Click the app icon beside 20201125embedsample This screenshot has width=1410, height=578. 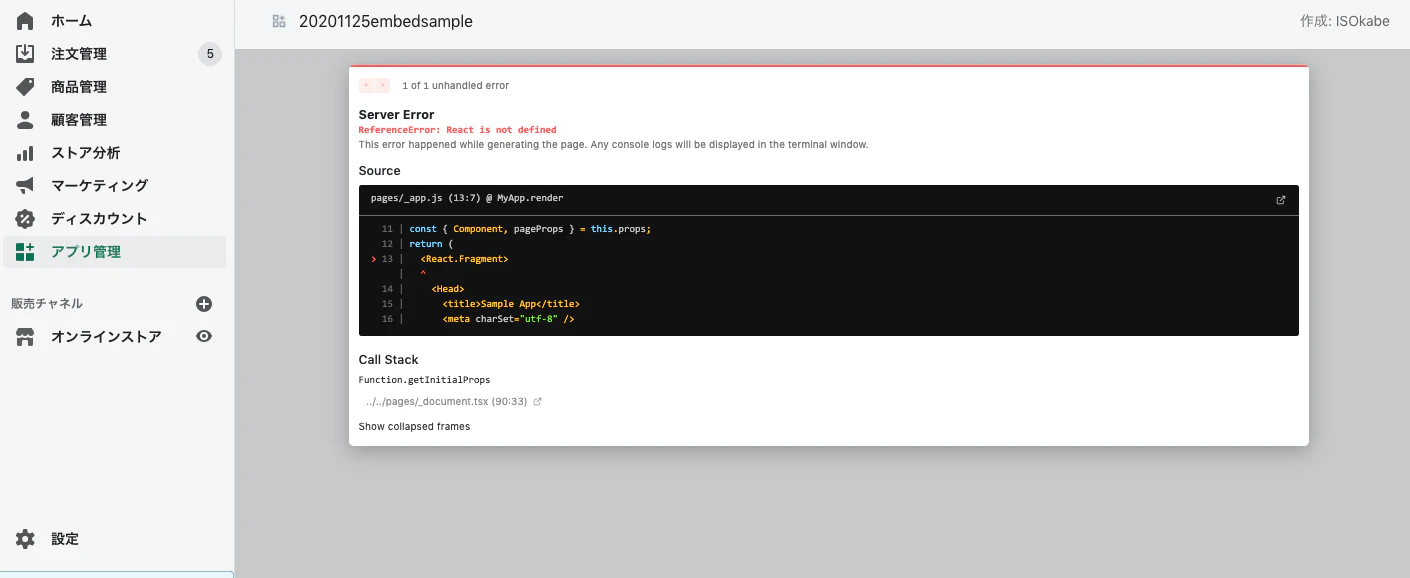click(279, 21)
